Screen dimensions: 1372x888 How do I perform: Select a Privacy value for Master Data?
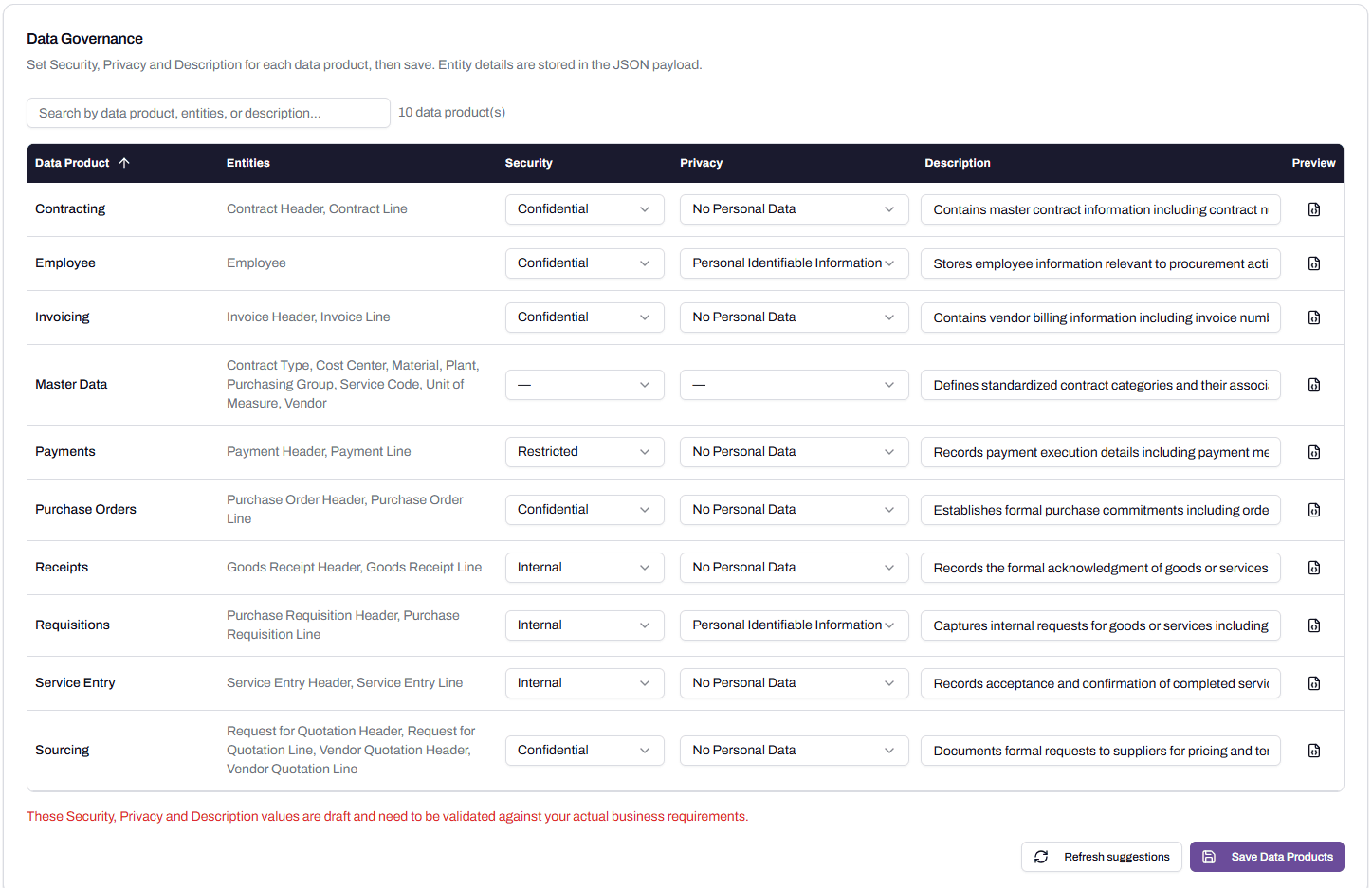[x=794, y=385]
